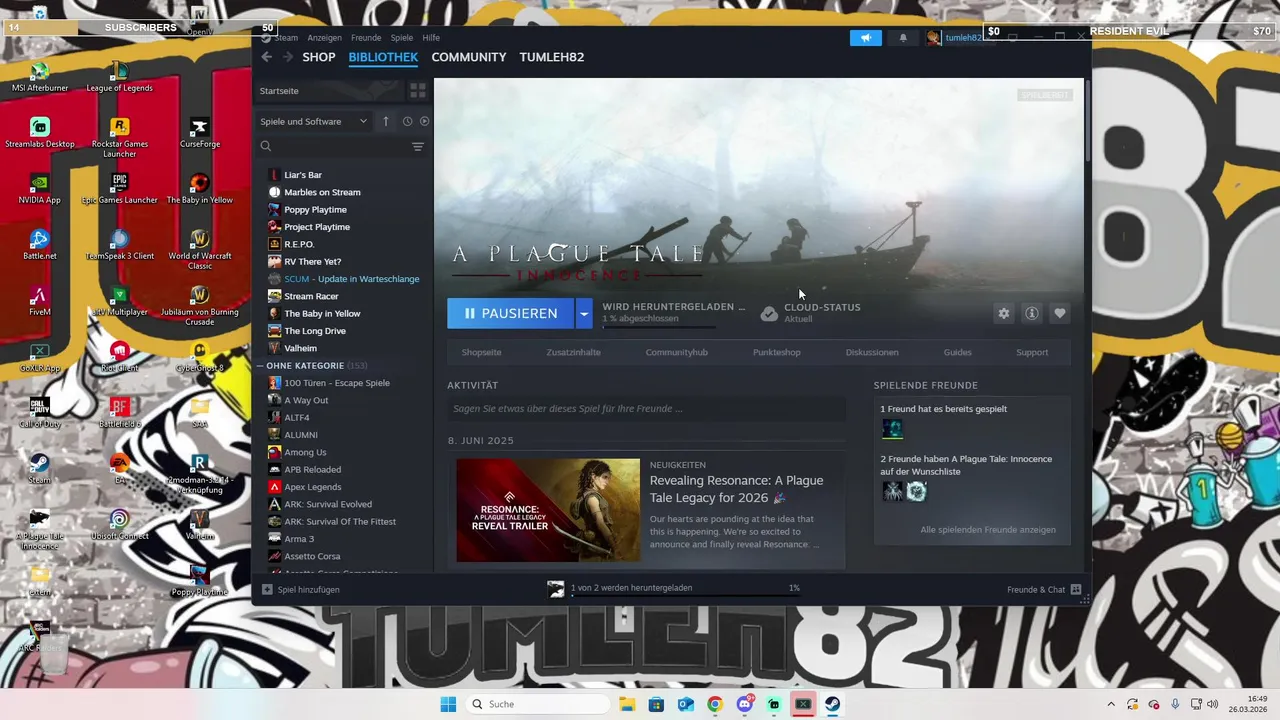Go to the SHOP tab
The image size is (1280, 720).
tap(319, 57)
